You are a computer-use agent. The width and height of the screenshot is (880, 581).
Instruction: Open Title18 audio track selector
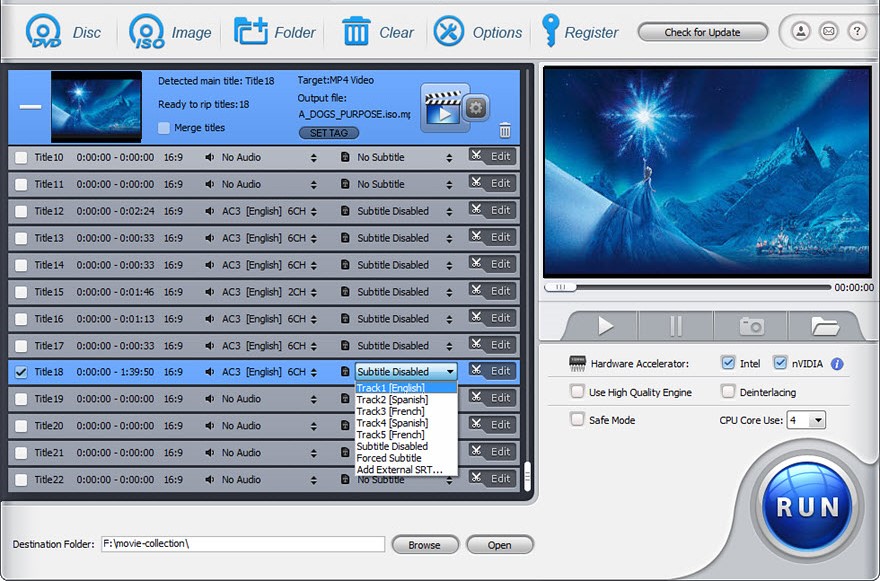[313, 372]
